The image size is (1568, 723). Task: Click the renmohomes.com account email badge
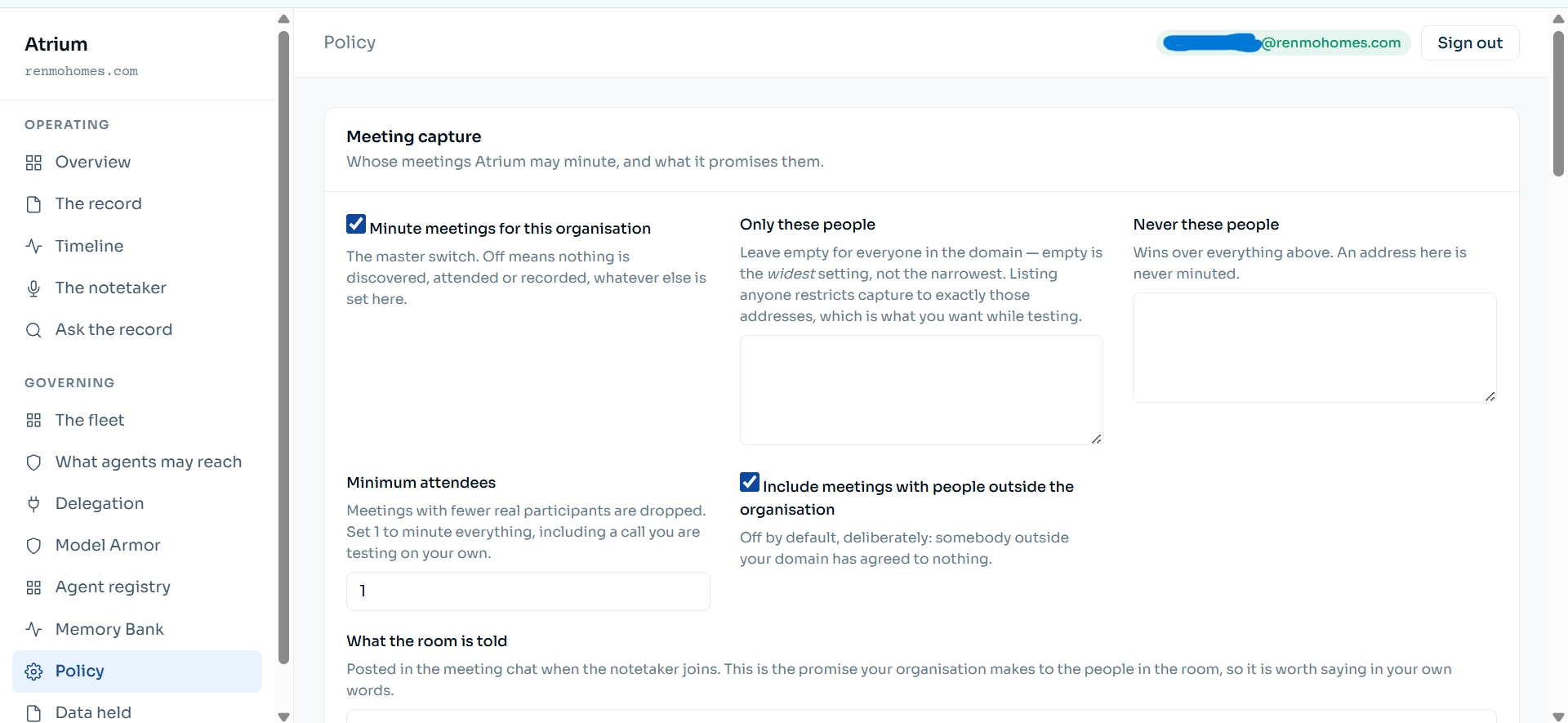coord(1283,42)
